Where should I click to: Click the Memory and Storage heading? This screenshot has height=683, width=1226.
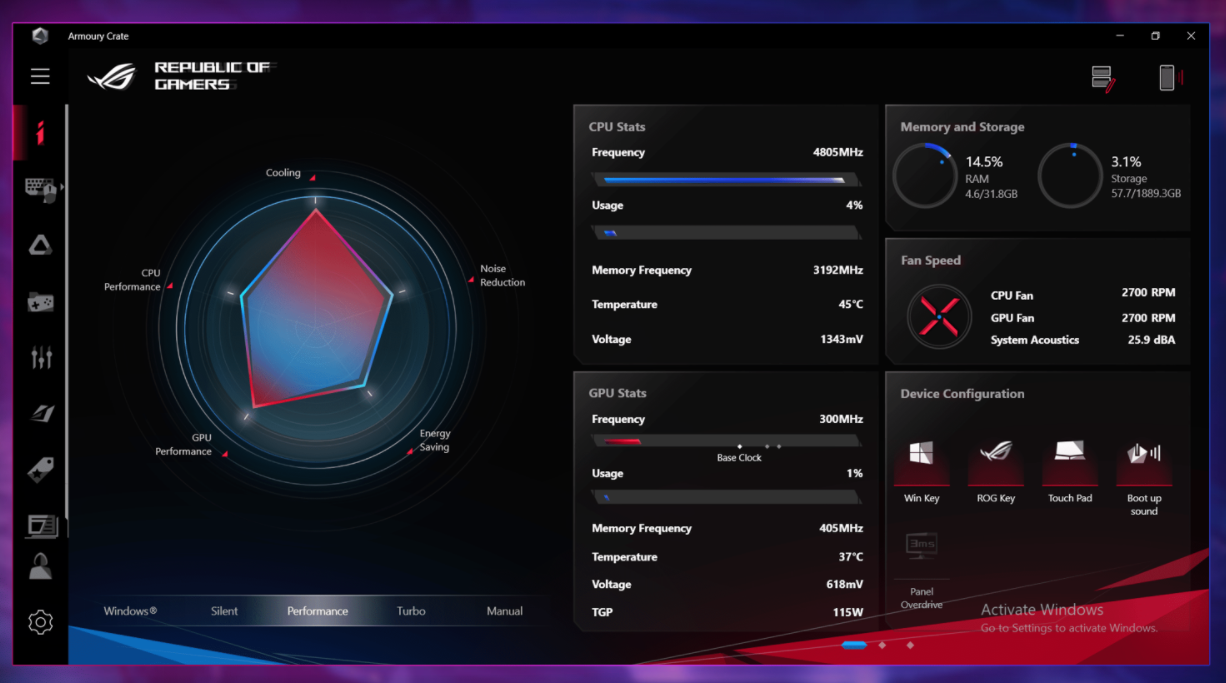coord(962,127)
